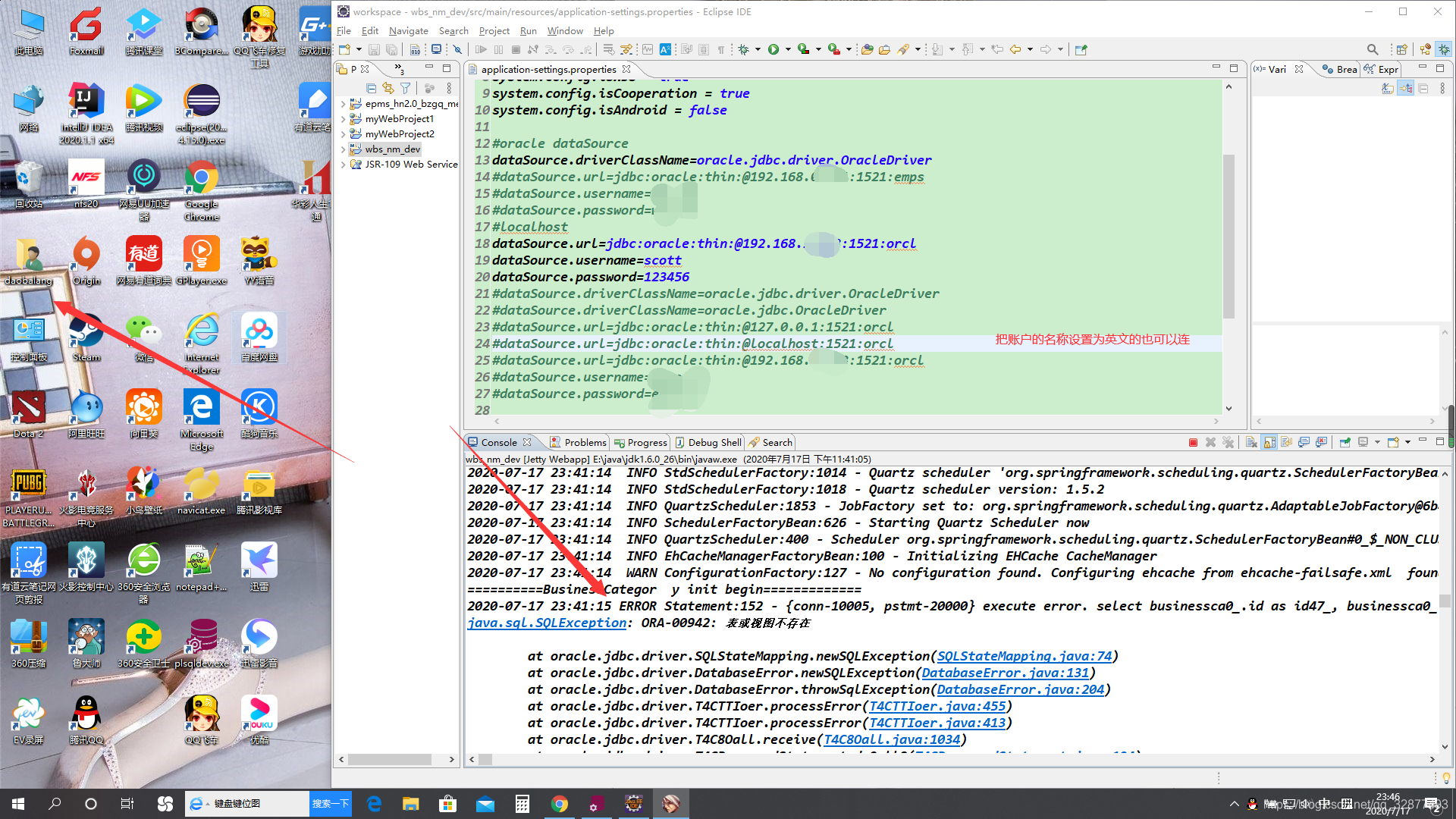Viewport: 1456px width, 819px height.
Task: Click the Debug bug icon in toolbar
Action: 743,49
